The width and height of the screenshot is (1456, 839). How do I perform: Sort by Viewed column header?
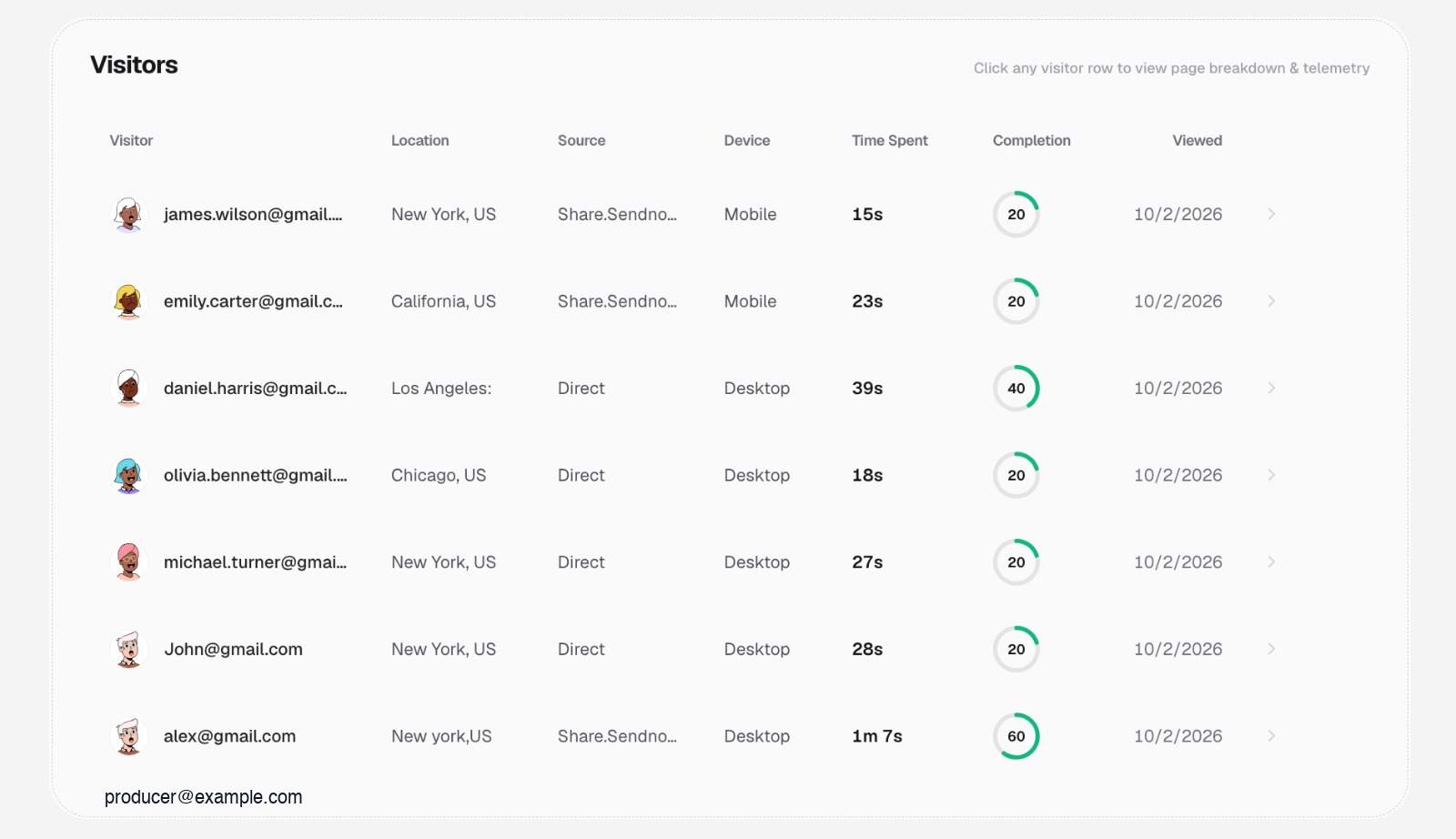tap(1198, 140)
